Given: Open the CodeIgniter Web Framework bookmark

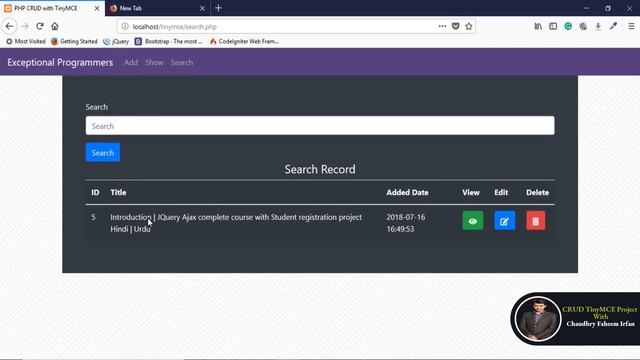Looking at the screenshot, I should click(244, 41).
